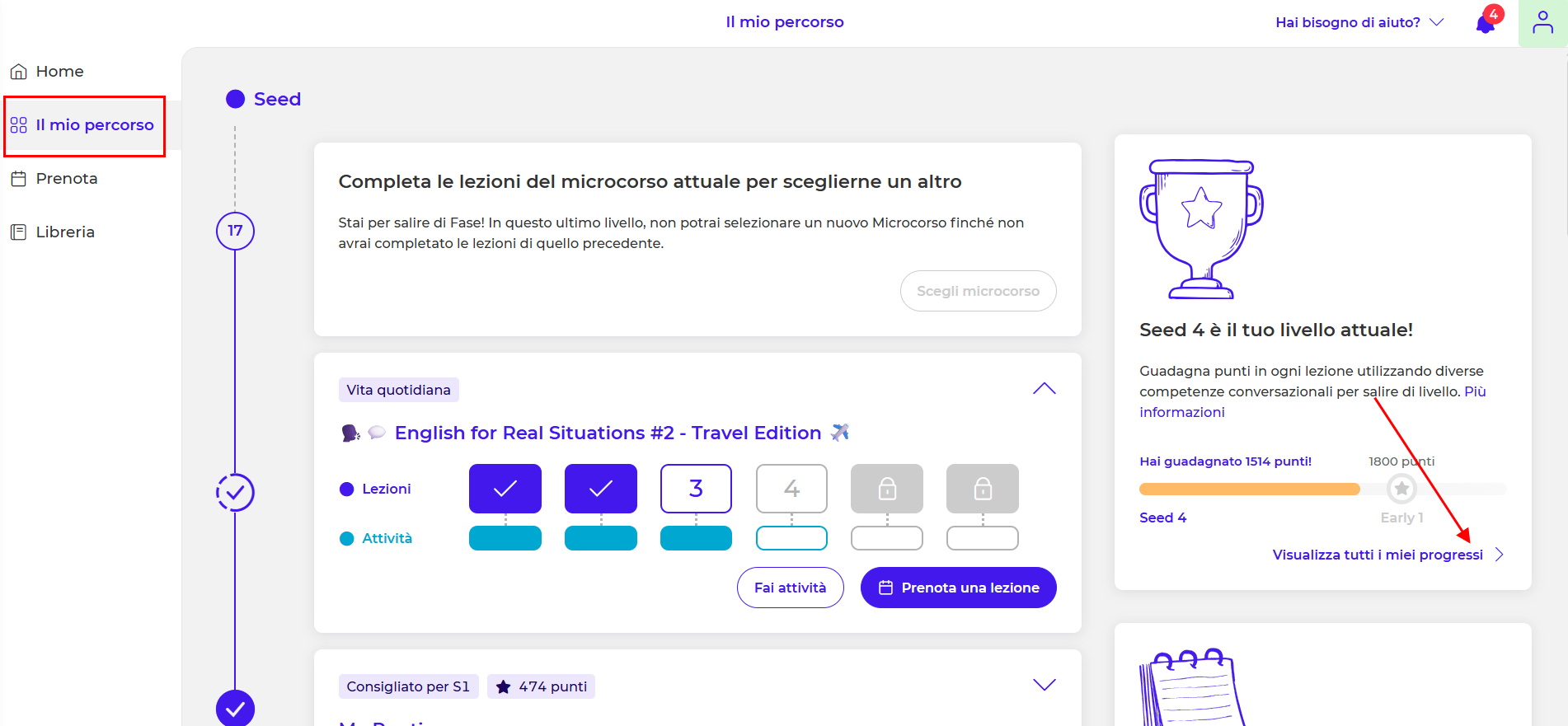
Task: Click the orange points progress bar
Action: pos(1249,489)
